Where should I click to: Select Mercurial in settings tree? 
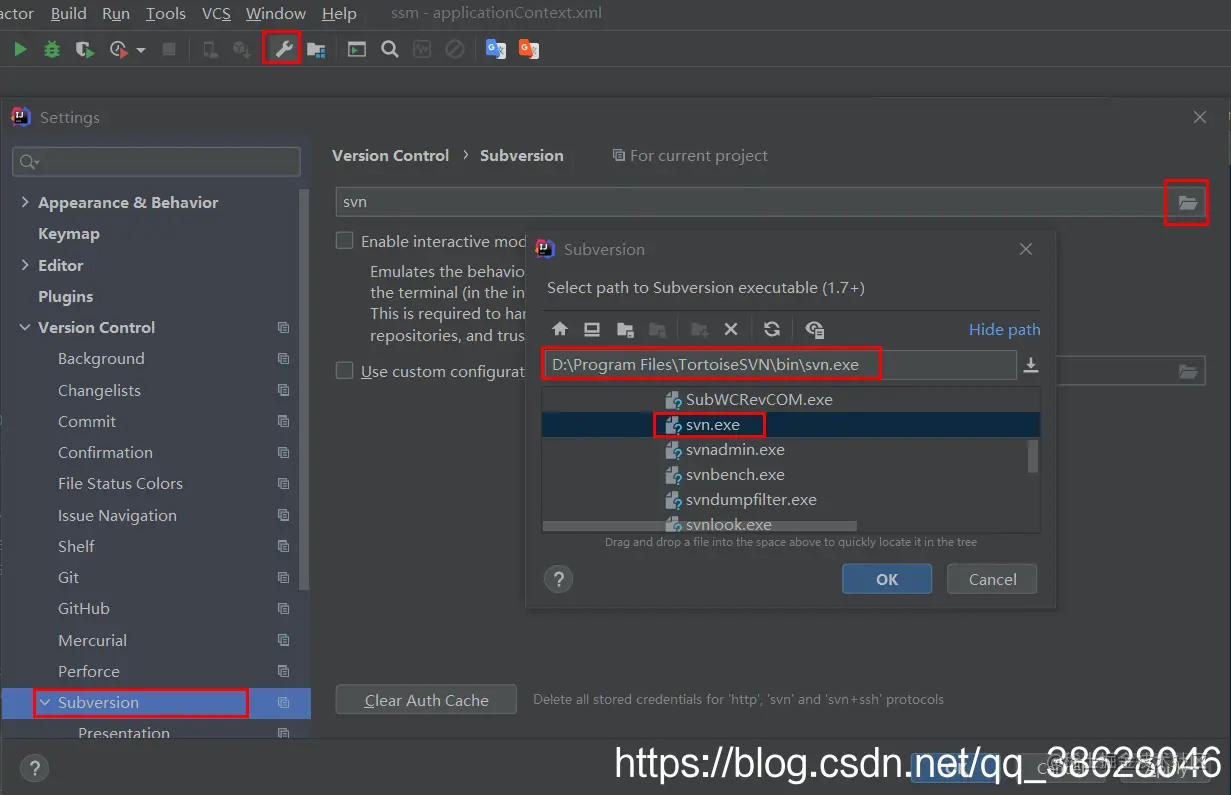[92, 640]
